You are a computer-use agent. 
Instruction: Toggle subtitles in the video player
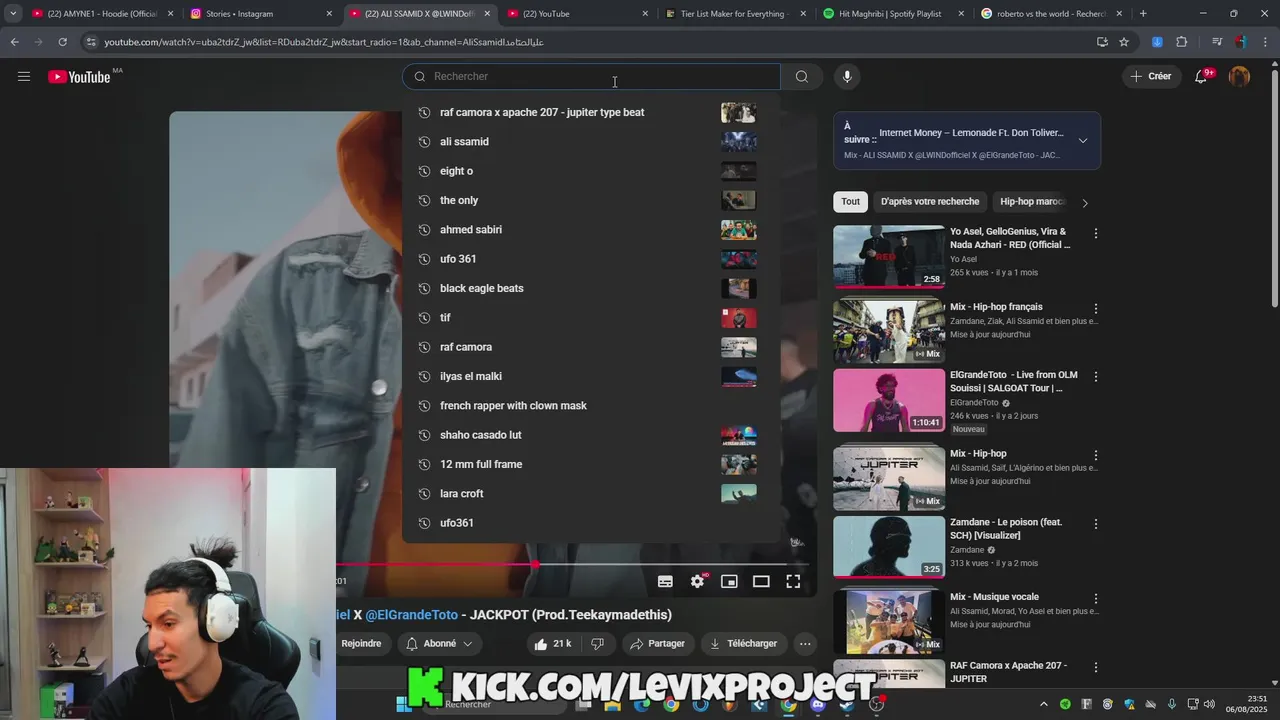point(665,581)
